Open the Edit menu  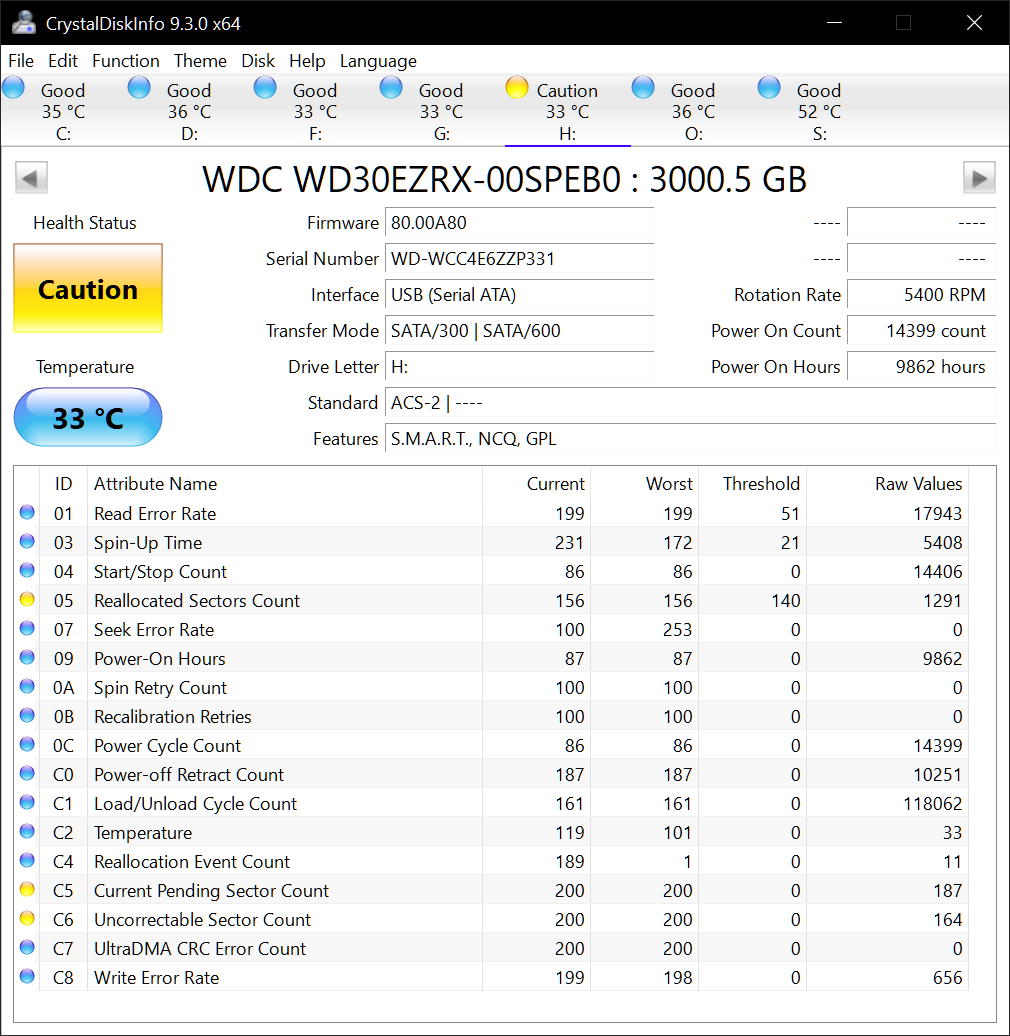pyautogui.click(x=63, y=61)
